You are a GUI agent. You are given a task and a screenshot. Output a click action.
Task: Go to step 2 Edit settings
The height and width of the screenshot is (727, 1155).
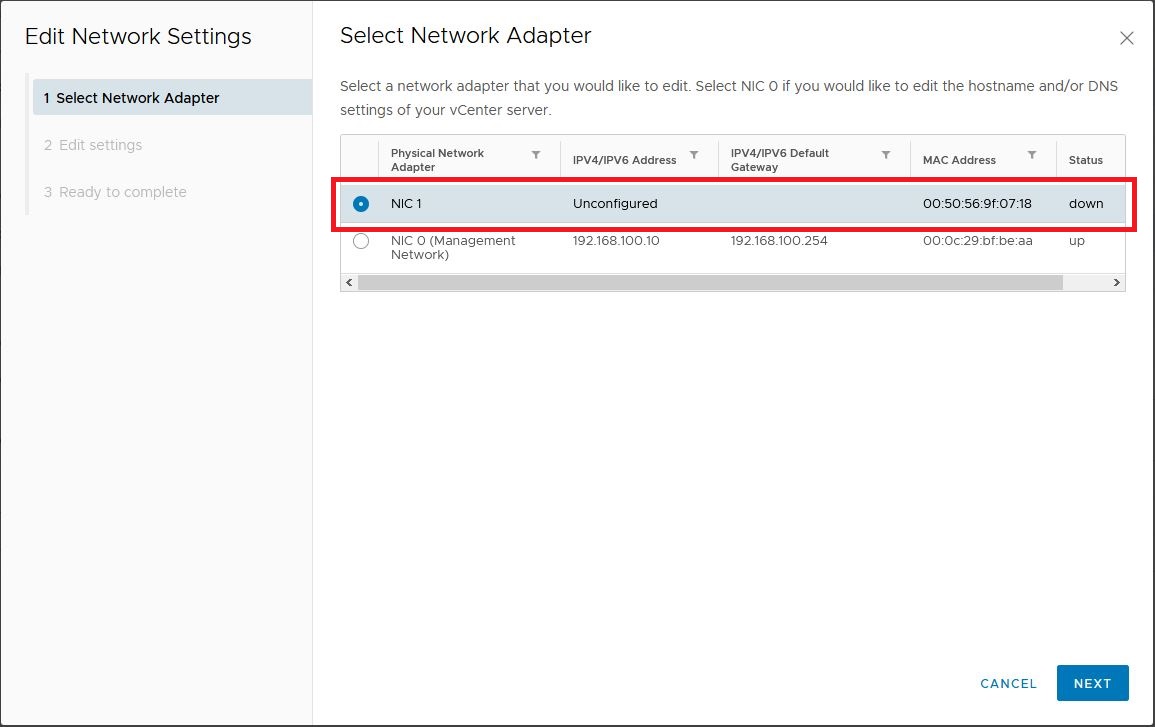point(93,145)
